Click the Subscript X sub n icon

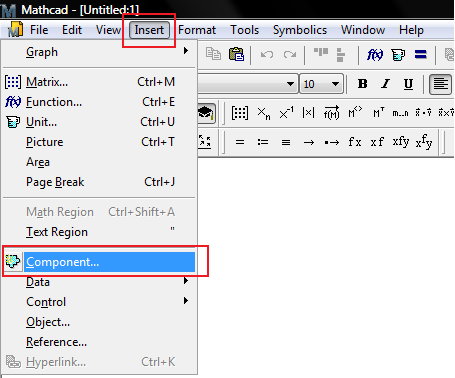pyautogui.click(x=264, y=114)
